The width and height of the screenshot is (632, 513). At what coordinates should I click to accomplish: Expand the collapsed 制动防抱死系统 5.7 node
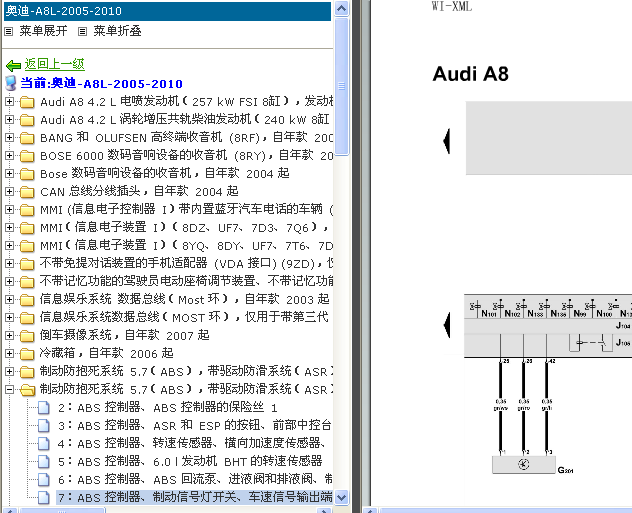tap(9, 371)
